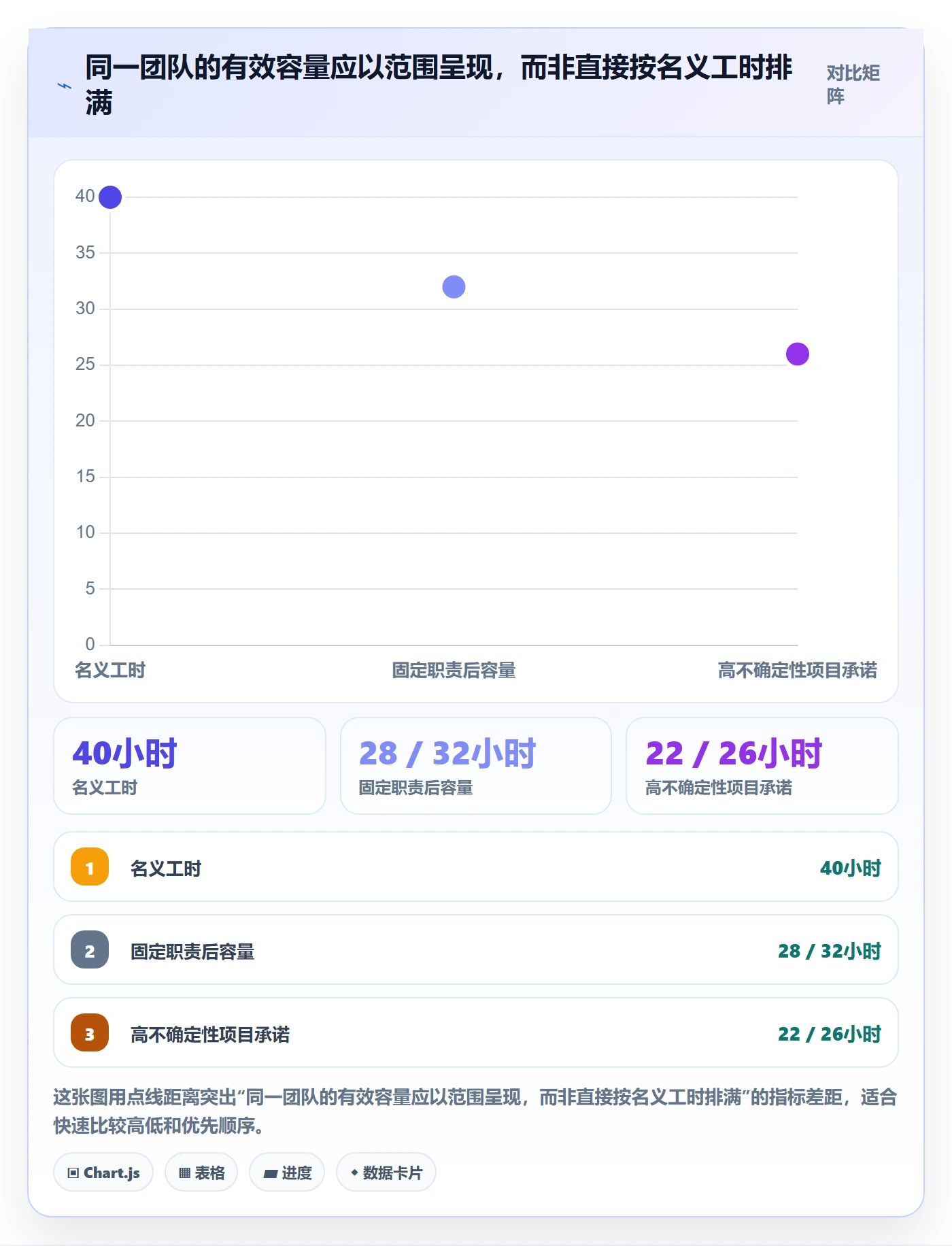Click the dark blue data point at 40
Screen dimensions: 952x1246
click(x=110, y=197)
